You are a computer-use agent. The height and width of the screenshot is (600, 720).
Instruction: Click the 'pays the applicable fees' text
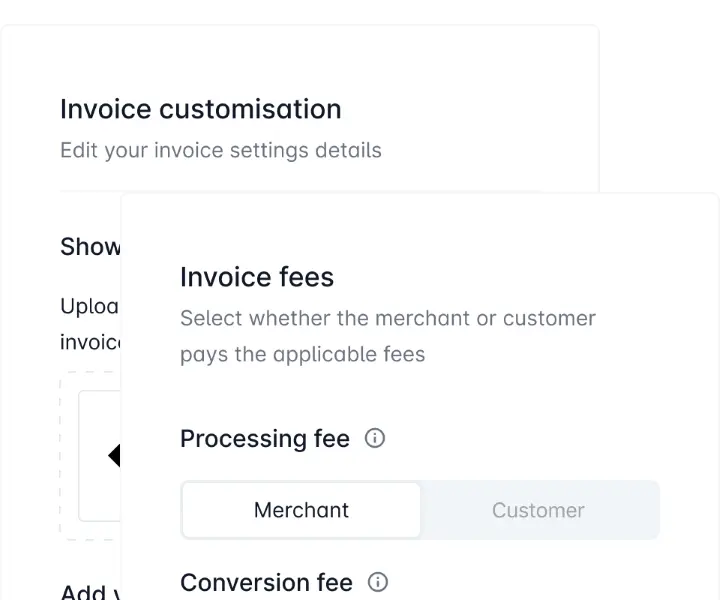tap(302, 355)
